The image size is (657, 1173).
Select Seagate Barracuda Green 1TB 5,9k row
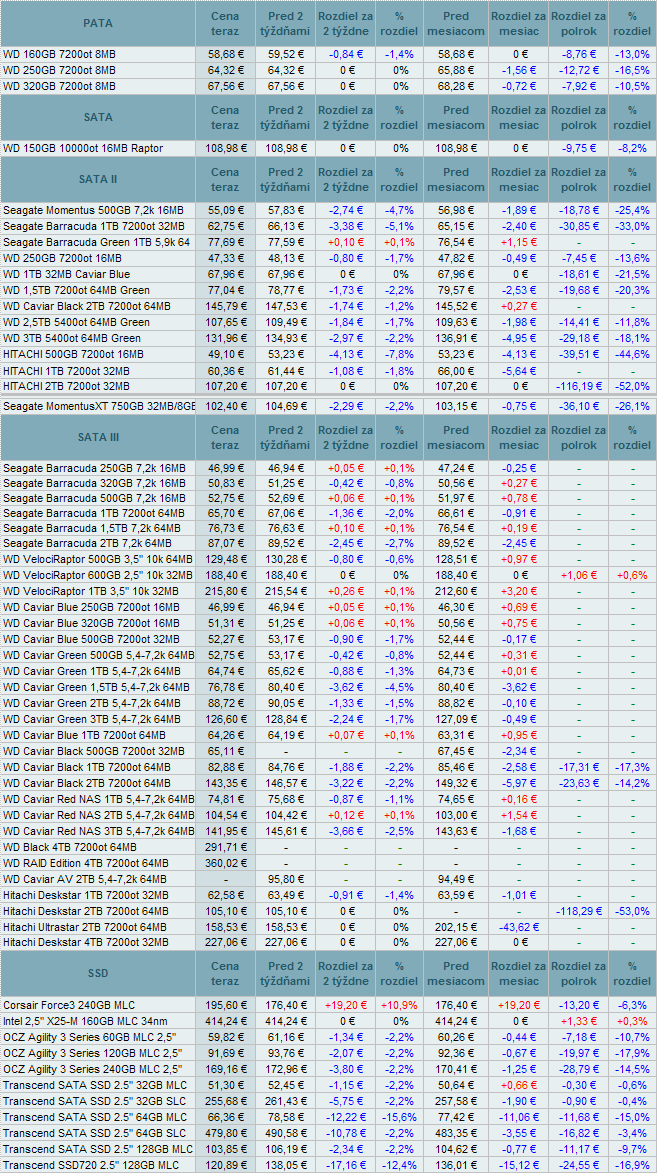click(97, 242)
